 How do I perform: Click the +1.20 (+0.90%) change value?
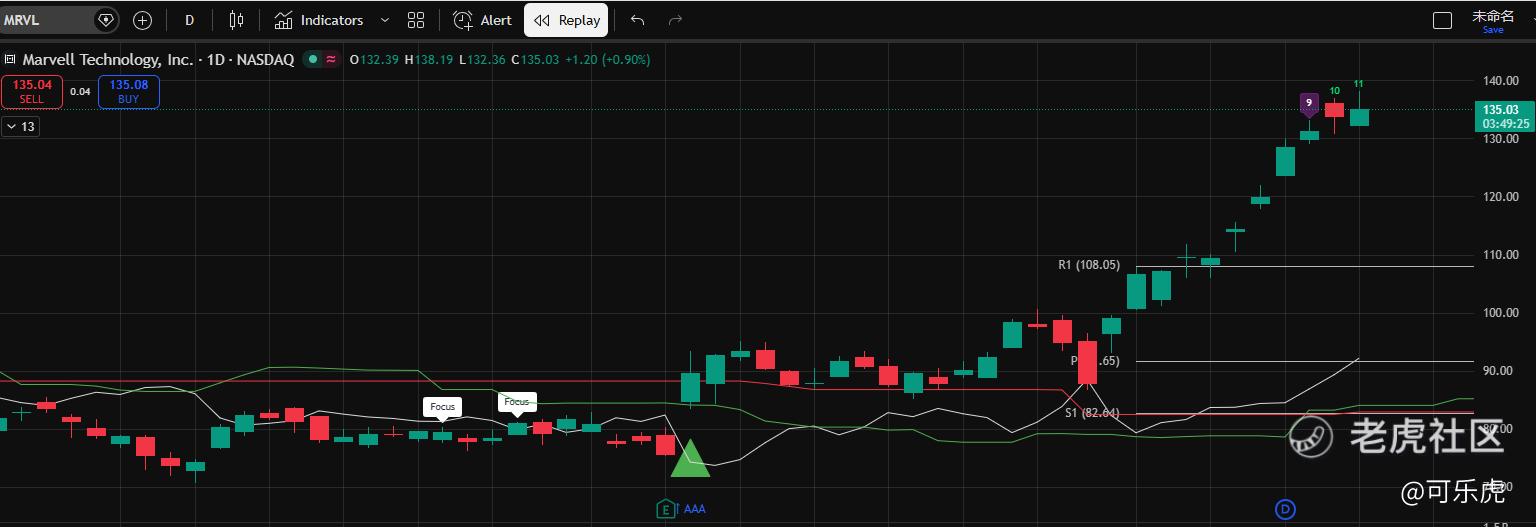point(607,60)
